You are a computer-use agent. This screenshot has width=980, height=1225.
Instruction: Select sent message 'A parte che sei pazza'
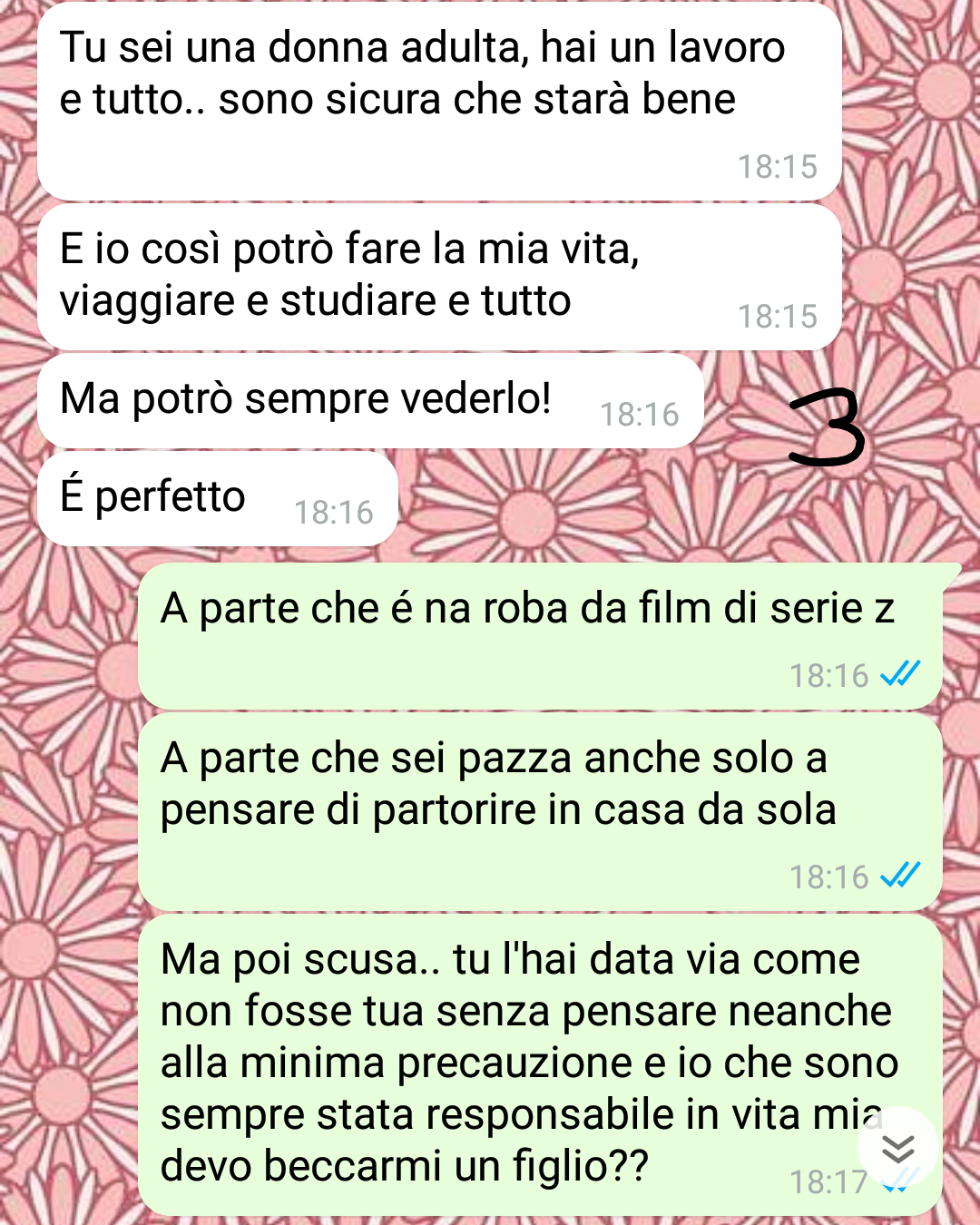pos(541,812)
